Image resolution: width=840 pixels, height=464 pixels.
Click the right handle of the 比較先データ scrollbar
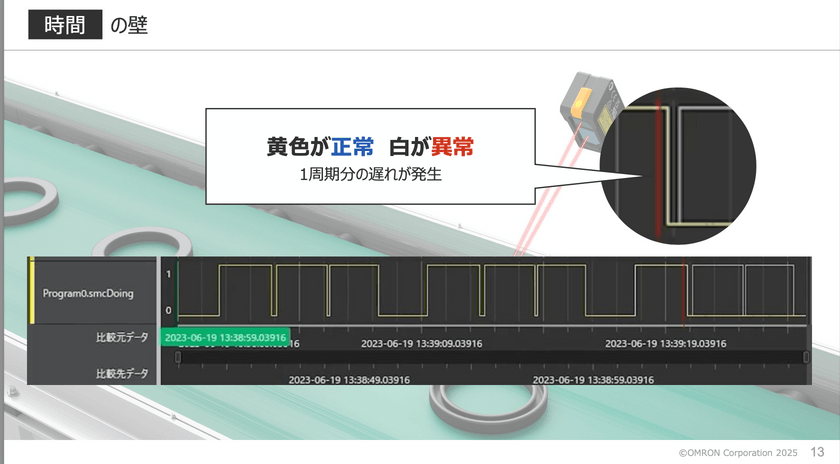point(806,357)
